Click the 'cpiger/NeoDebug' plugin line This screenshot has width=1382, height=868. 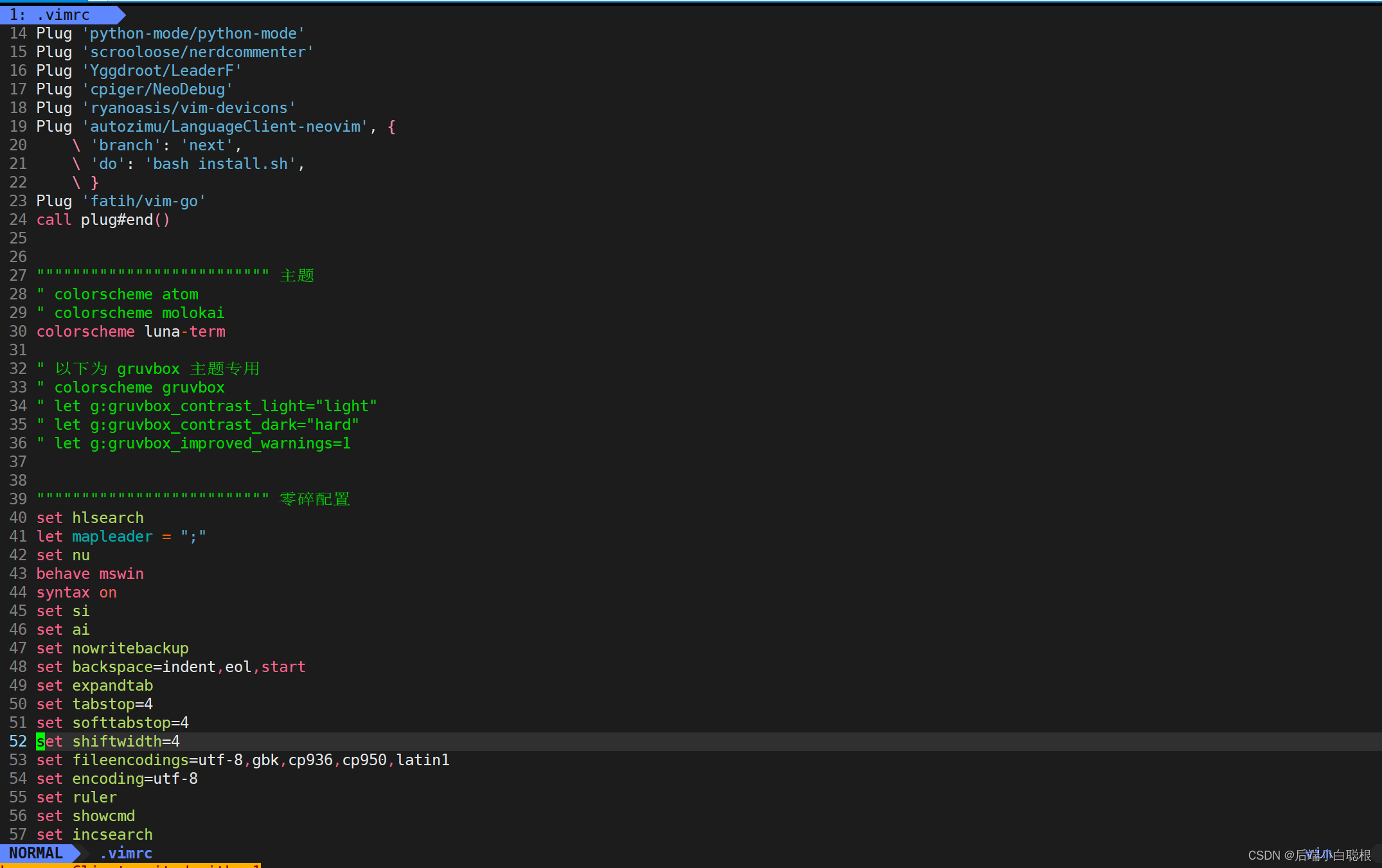[134, 89]
